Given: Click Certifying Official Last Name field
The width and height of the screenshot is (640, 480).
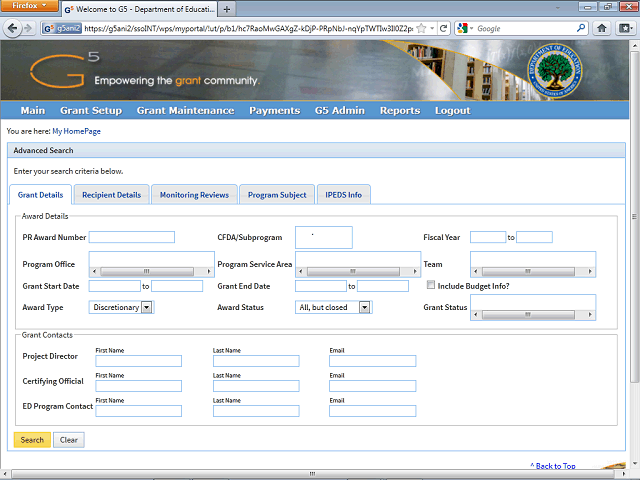Looking at the screenshot, I should [x=256, y=386].
